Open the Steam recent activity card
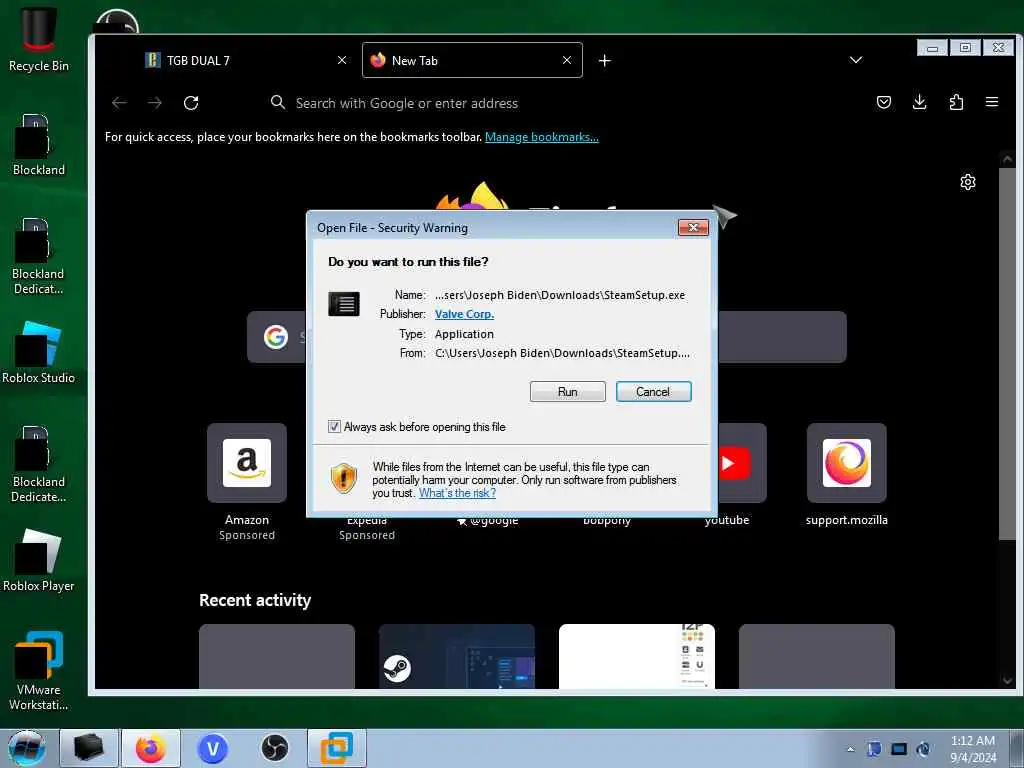Screen dimensions: 1024x768 coord(456,656)
